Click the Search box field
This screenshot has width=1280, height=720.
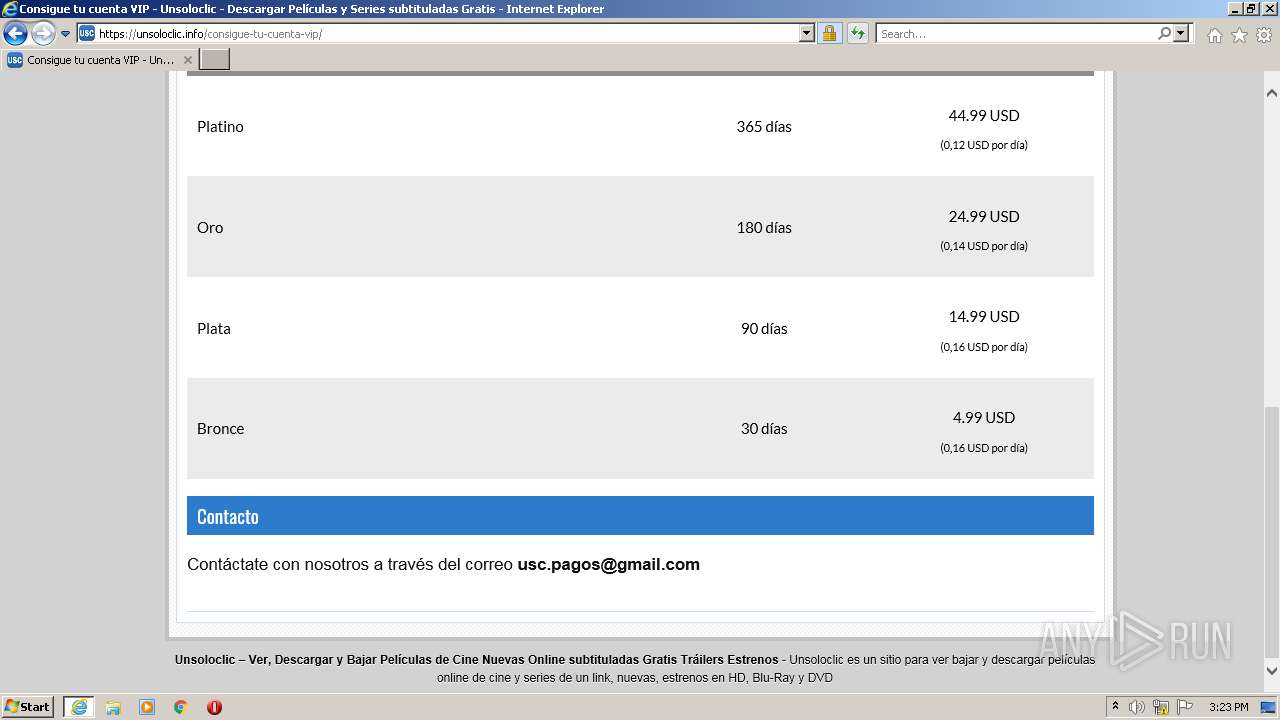tap(1017, 33)
